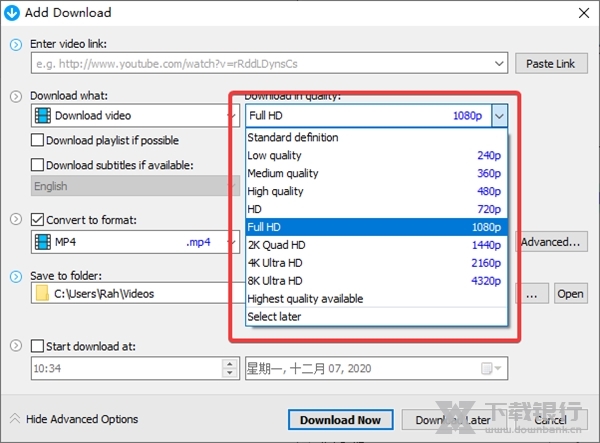Close the Add Download dialog
This screenshot has width=600, height=443.
584,13
